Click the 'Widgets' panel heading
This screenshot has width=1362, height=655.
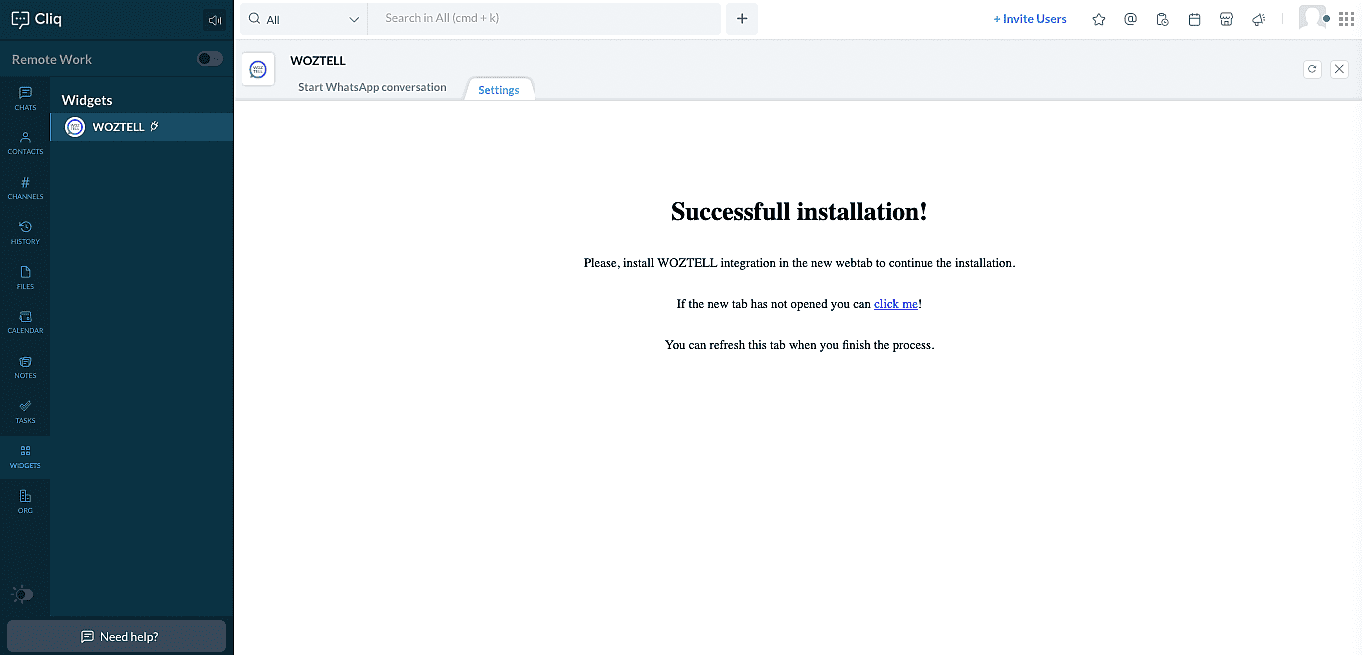[87, 100]
